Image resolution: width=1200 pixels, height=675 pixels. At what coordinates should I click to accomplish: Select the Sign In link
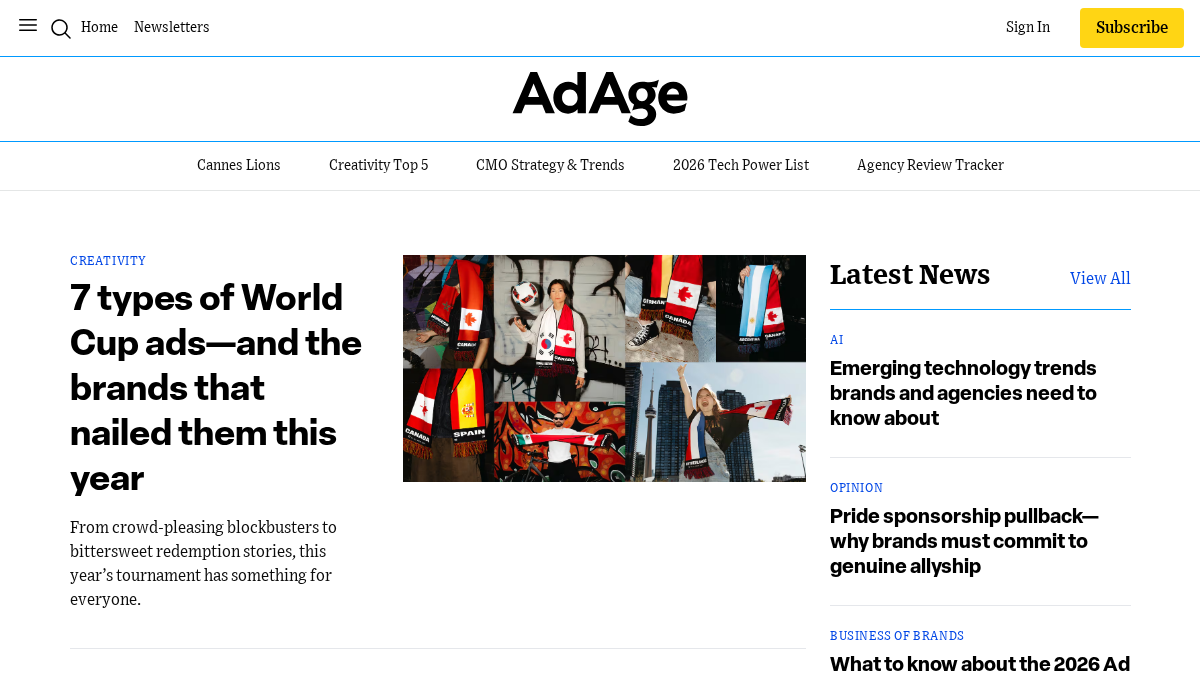click(x=1028, y=27)
